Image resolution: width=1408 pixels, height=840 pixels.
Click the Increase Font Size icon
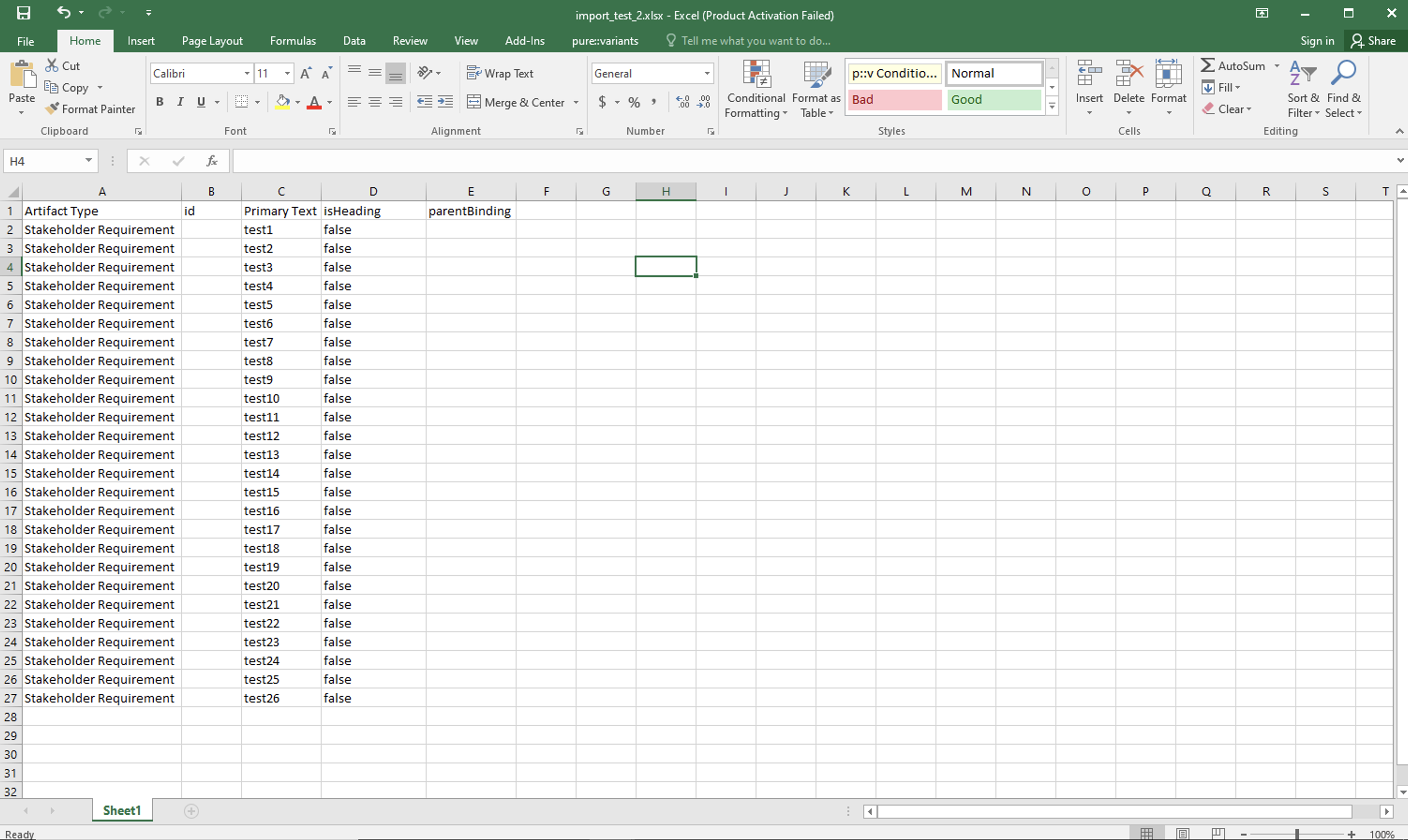[x=306, y=73]
